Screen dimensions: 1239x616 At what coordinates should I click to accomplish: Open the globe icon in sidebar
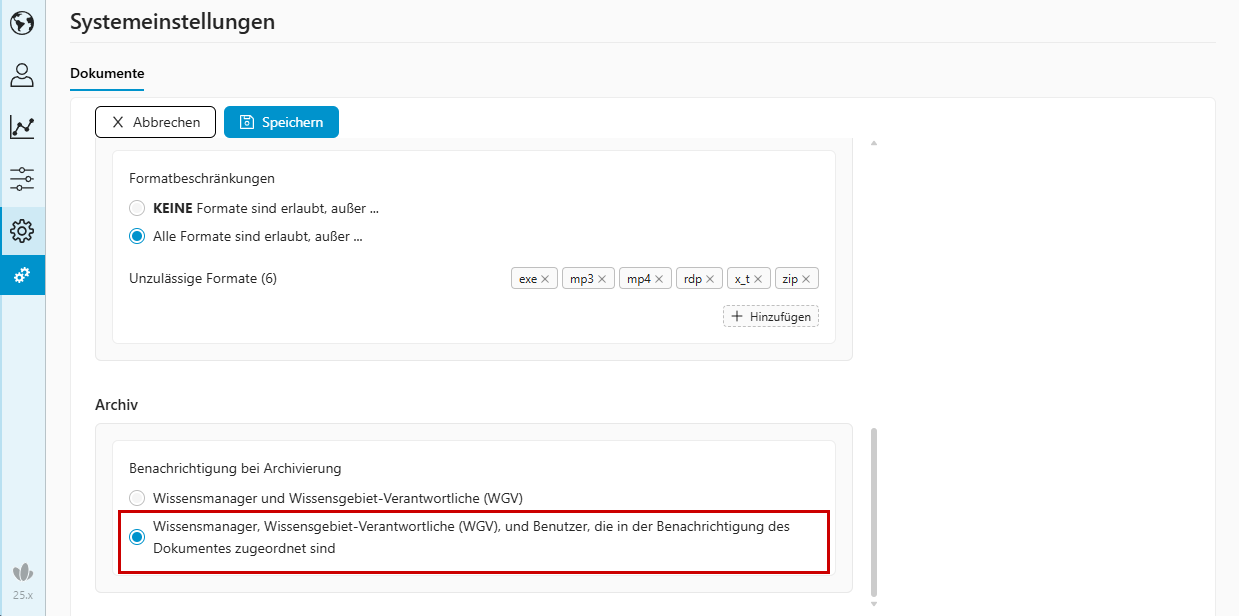22,23
